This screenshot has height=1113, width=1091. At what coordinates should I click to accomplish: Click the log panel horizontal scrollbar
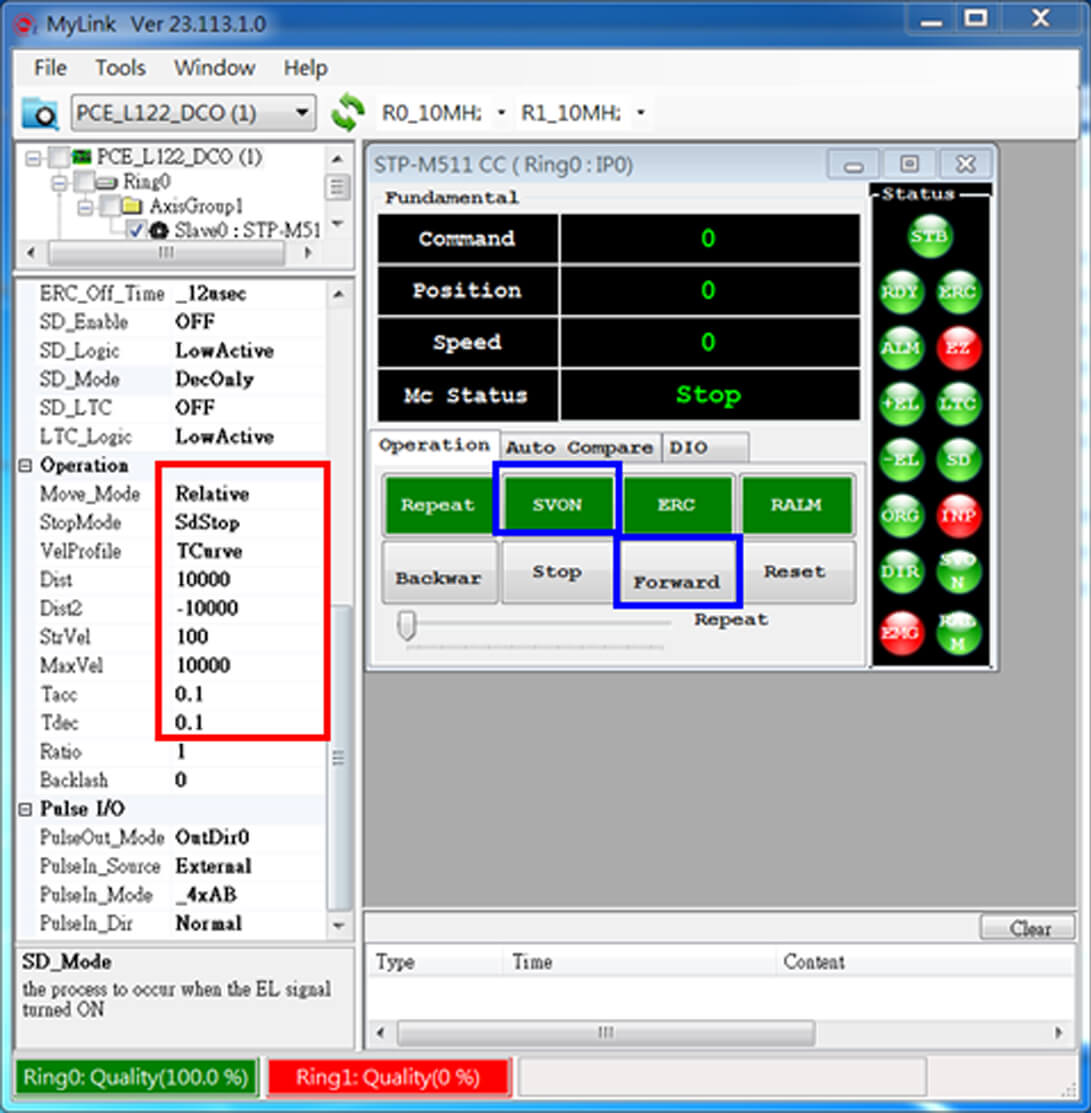(x=605, y=1033)
